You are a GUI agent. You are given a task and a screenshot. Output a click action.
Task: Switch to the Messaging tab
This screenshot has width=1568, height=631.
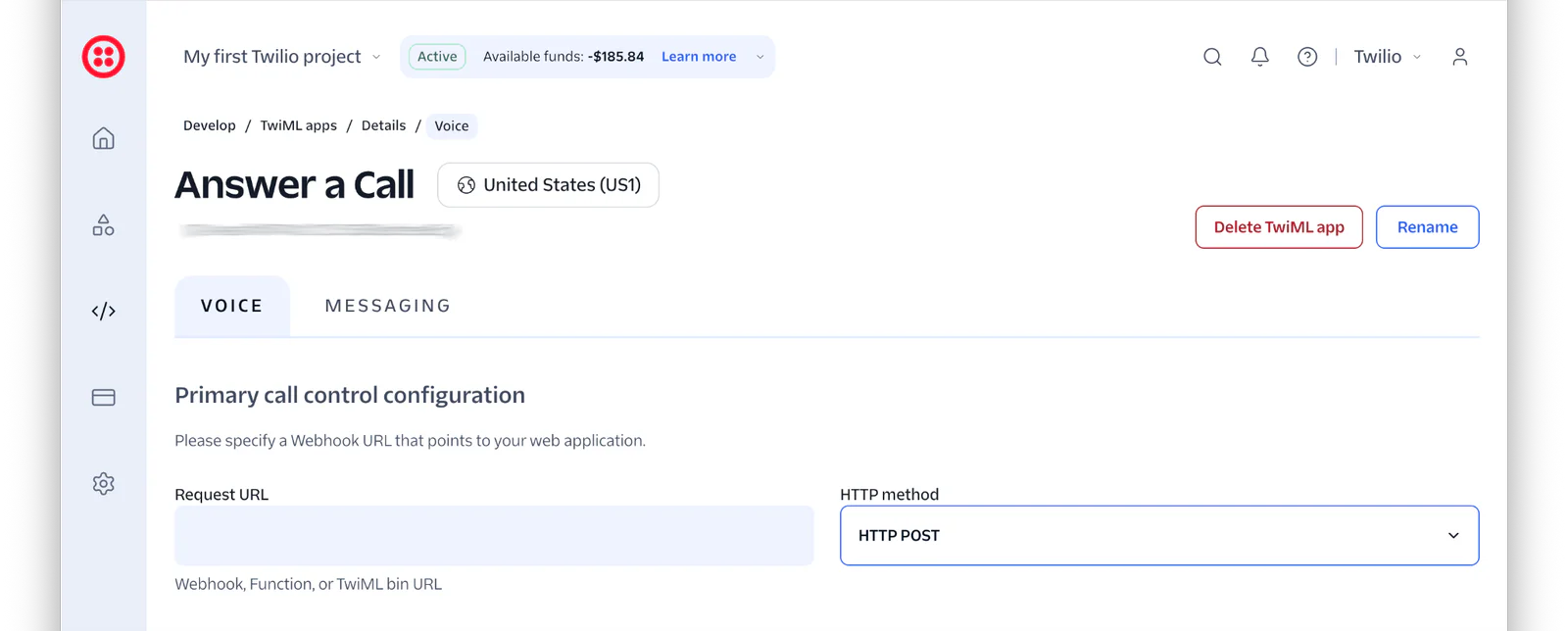pos(388,306)
